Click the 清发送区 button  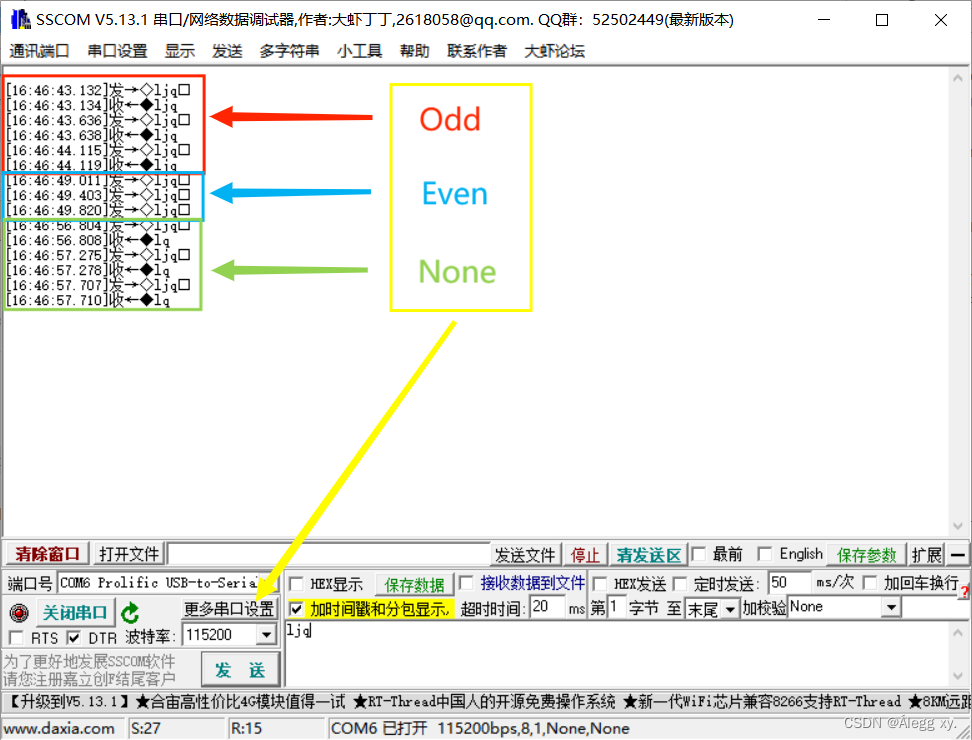pyautogui.click(x=649, y=555)
